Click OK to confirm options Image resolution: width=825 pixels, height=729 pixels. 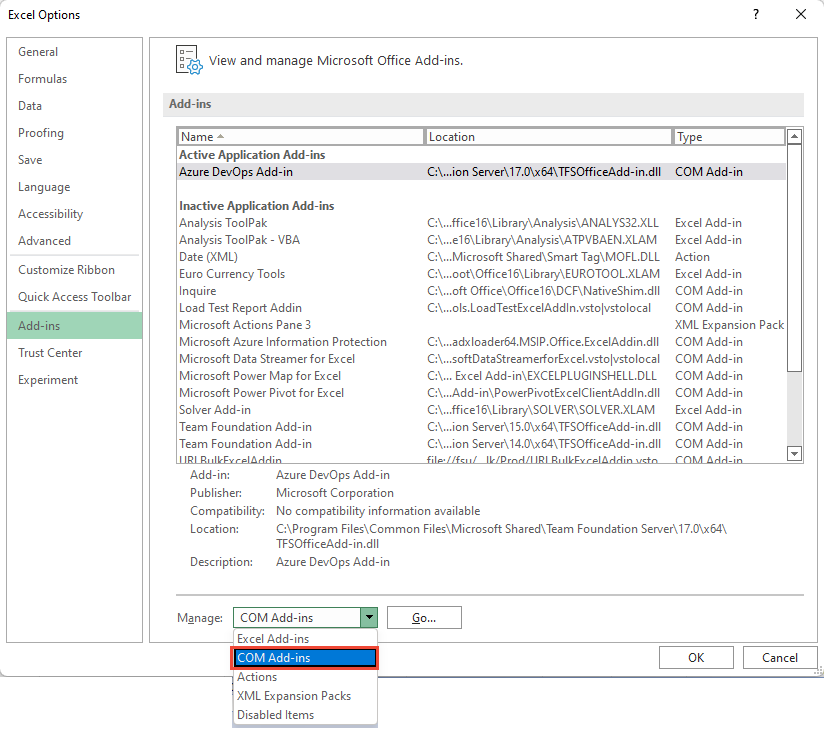pos(696,657)
